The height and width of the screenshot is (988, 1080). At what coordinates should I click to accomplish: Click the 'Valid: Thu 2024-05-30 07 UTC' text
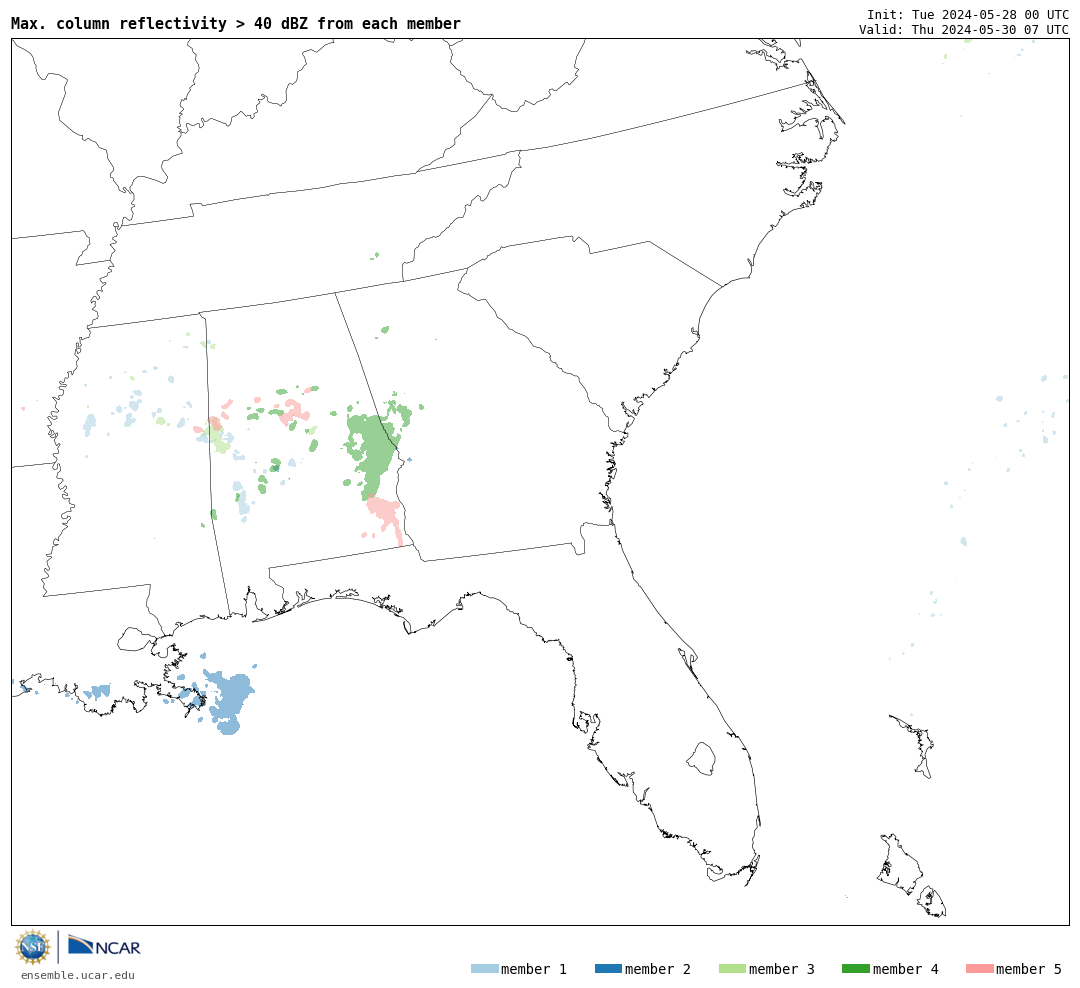pyautogui.click(x=964, y=30)
